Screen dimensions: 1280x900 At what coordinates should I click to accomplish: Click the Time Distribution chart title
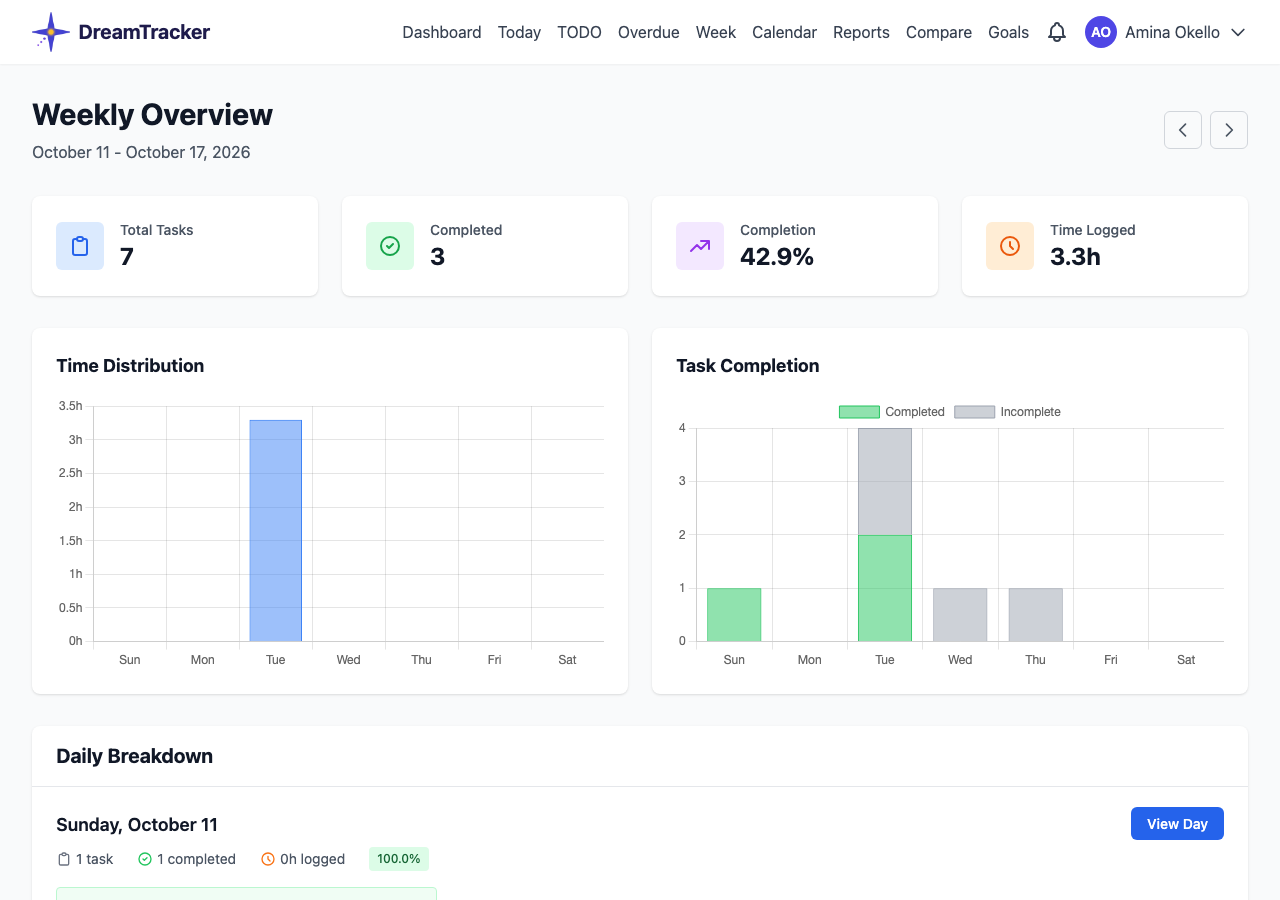(130, 366)
